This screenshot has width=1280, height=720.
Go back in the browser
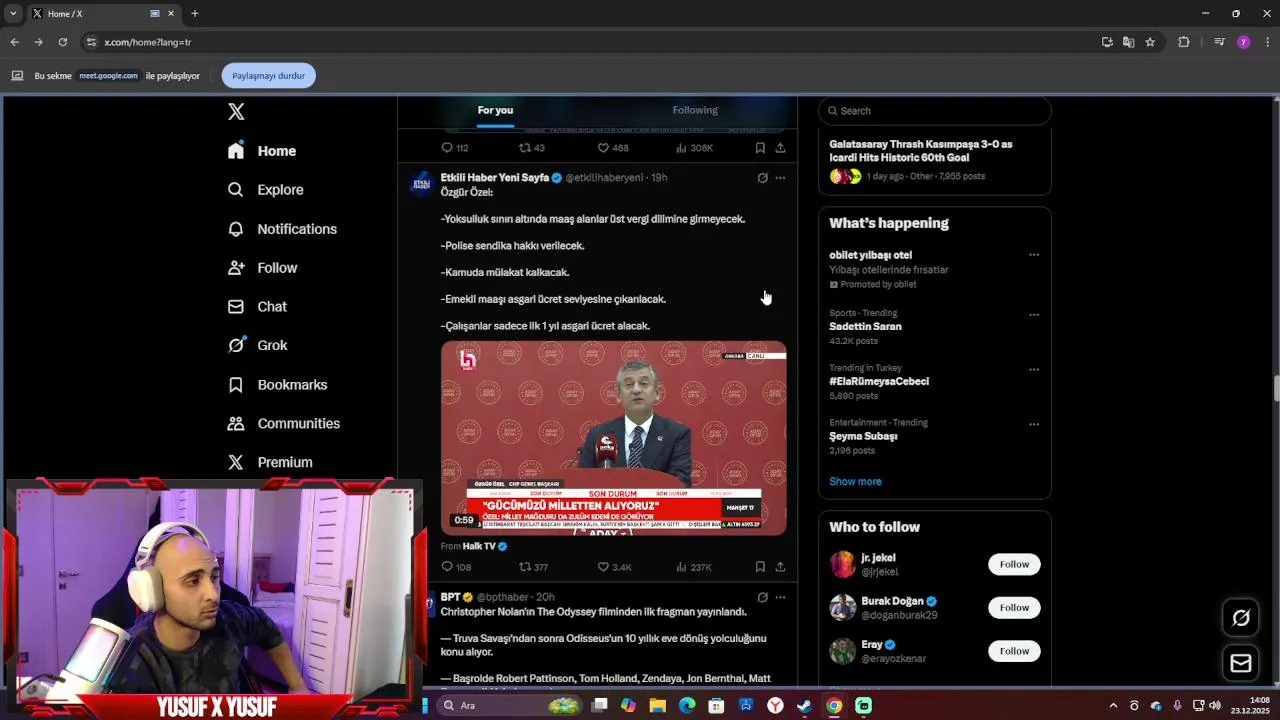[x=14, y=42]
